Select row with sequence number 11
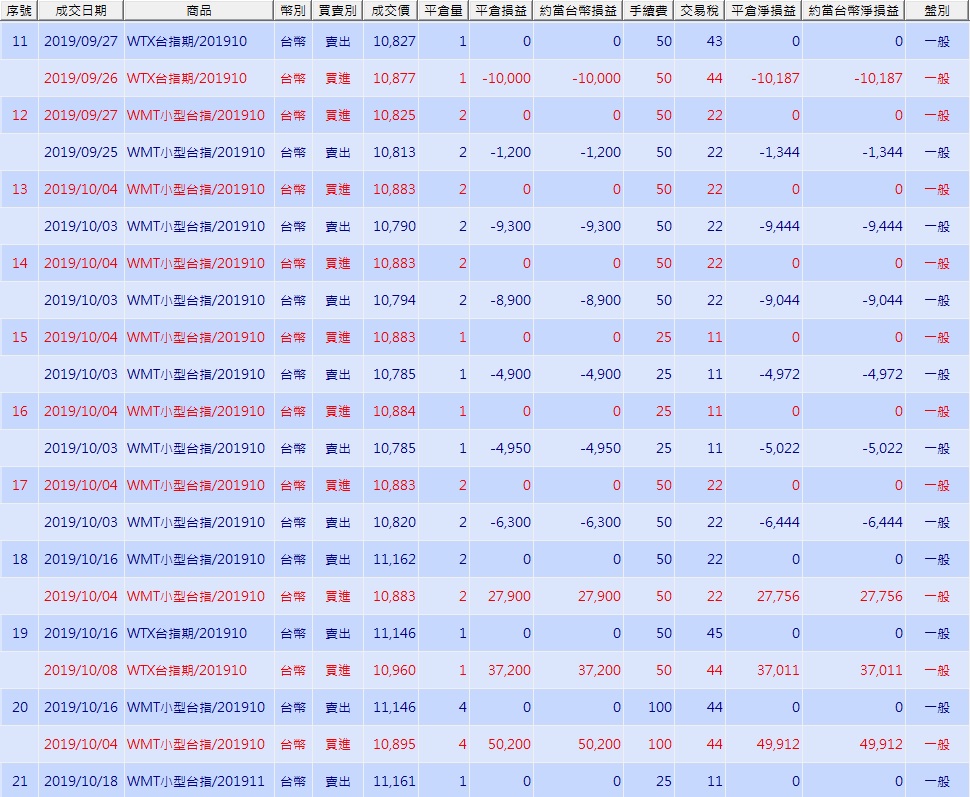 (485, 41)
